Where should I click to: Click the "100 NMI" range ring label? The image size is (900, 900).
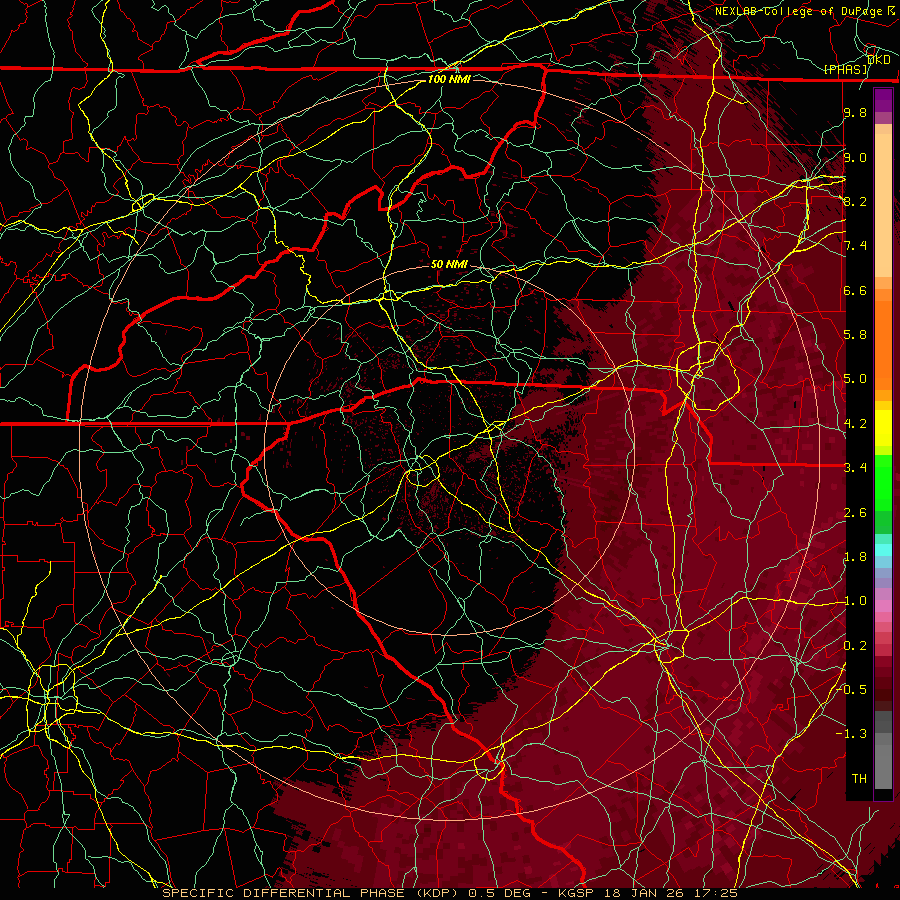[449, 79]
